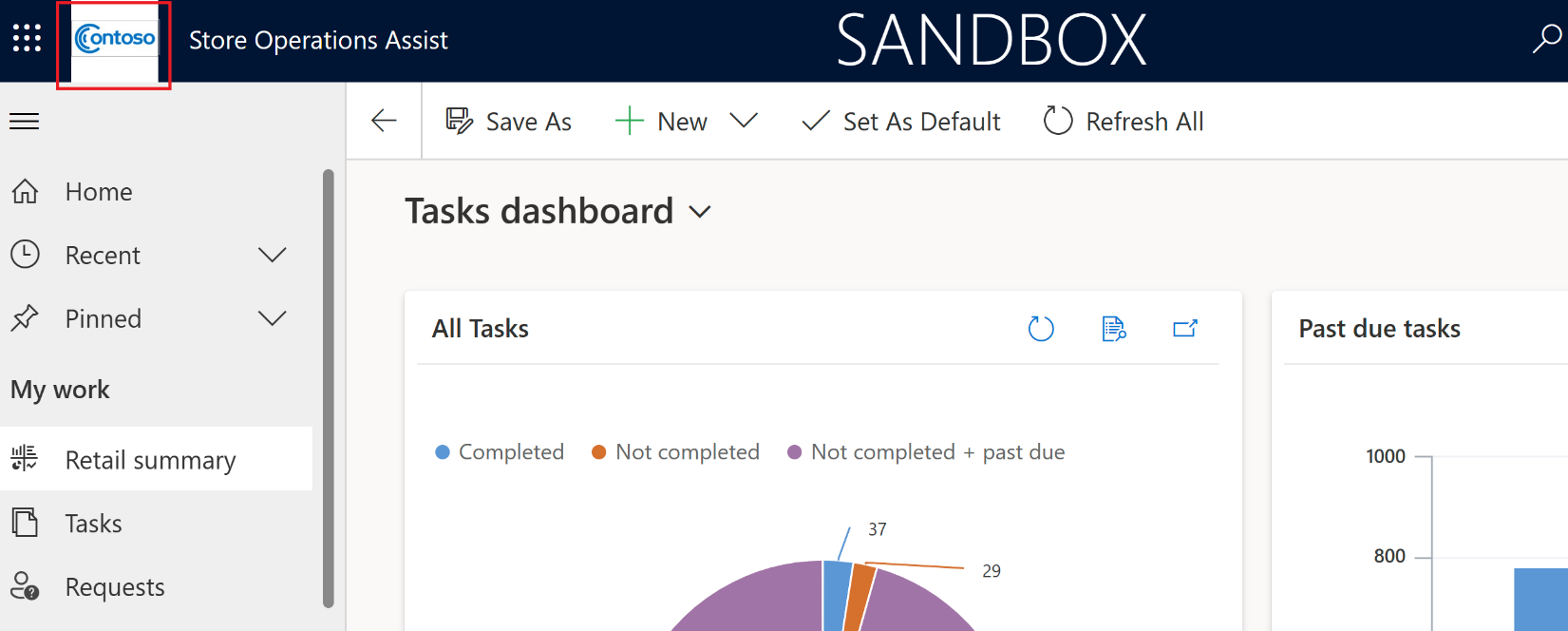Toggle Not completed + past due legend
Viewport: 1568px width, 631px height.
click(926, 452)
